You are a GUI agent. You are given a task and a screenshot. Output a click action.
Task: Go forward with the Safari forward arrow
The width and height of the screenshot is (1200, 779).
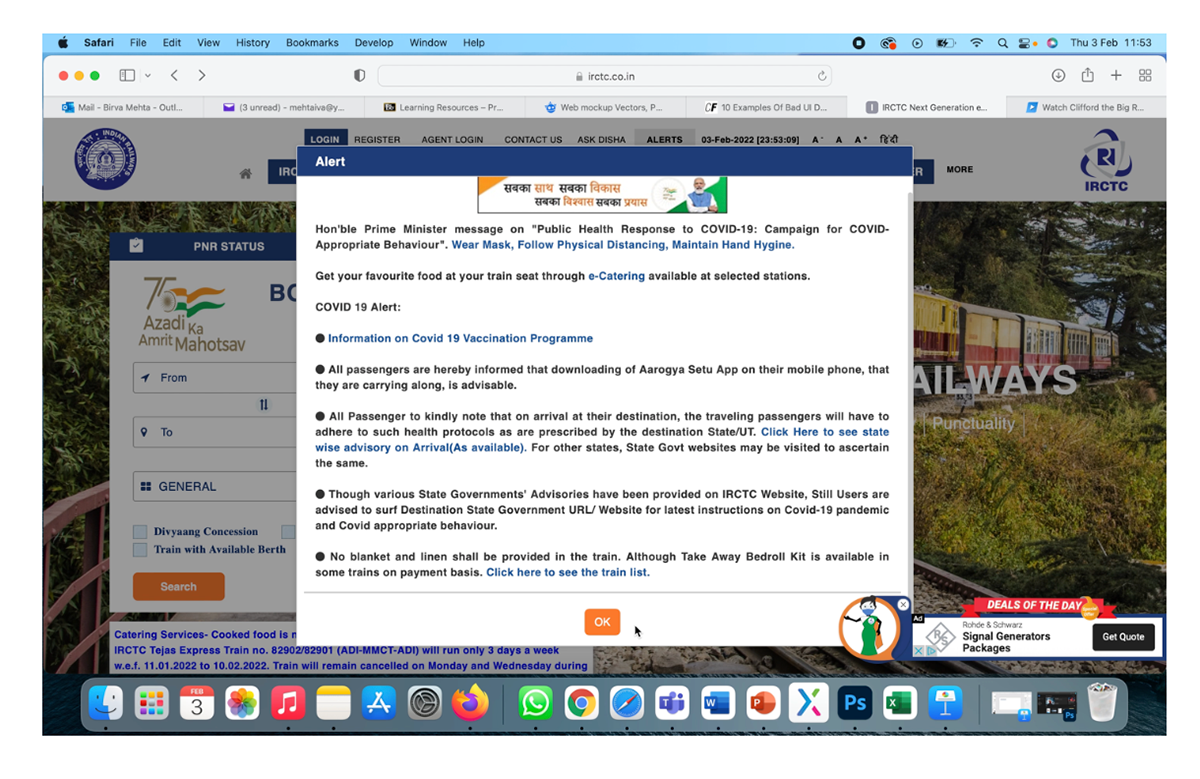click(202, 76)
